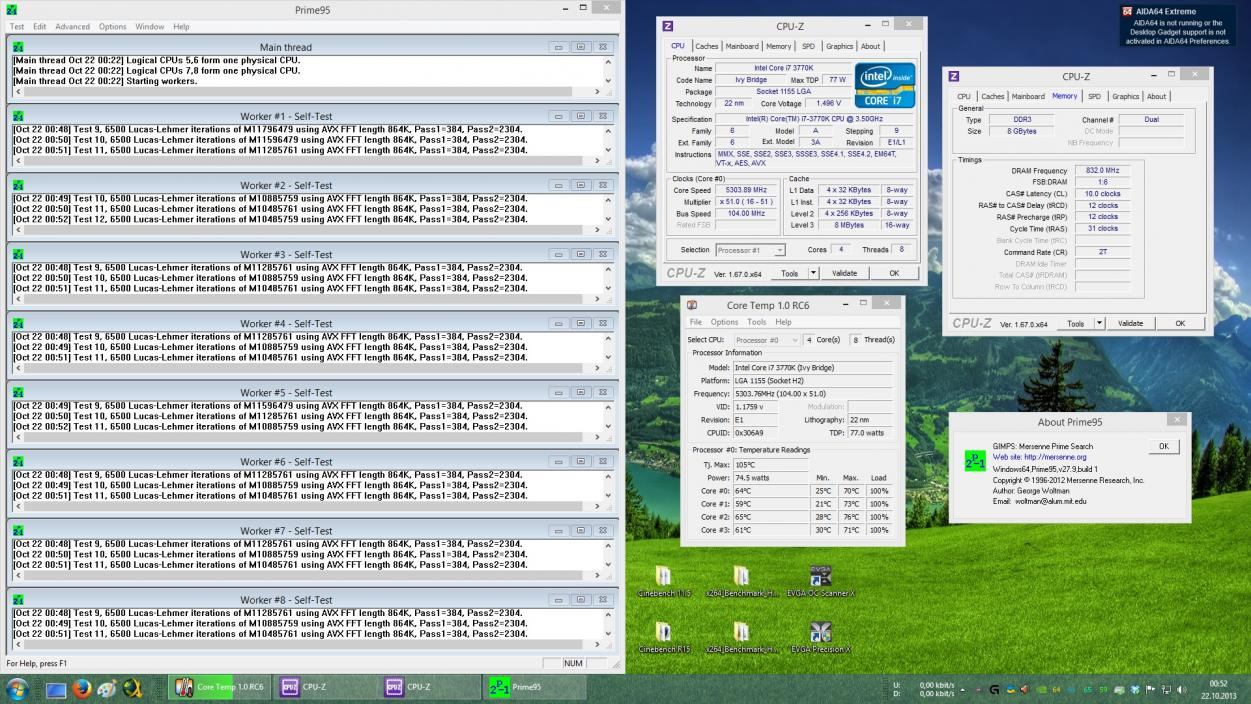
Task: Click Tools button in the CPU-Z window showing the CPU tab
Action: (790, 273)
